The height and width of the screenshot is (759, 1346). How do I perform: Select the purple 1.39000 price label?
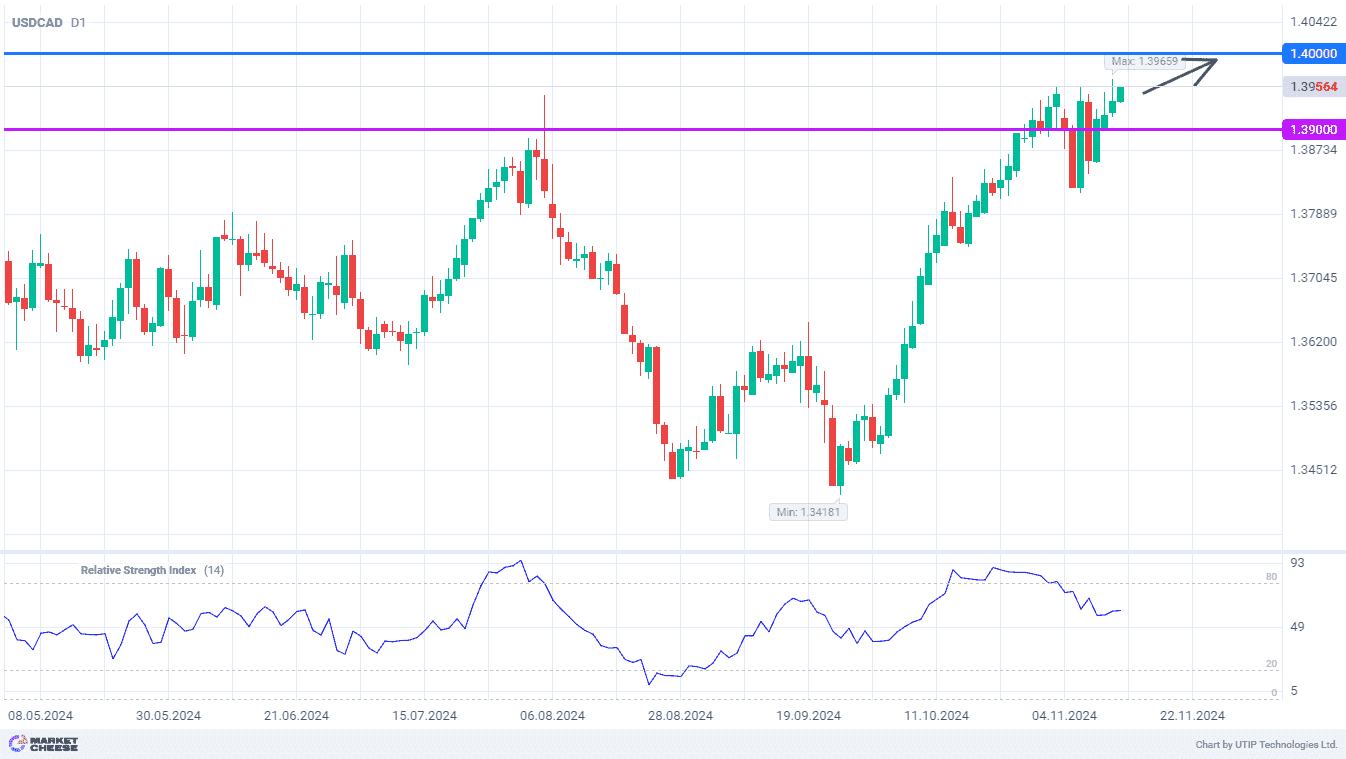(x=1312, y=130)
